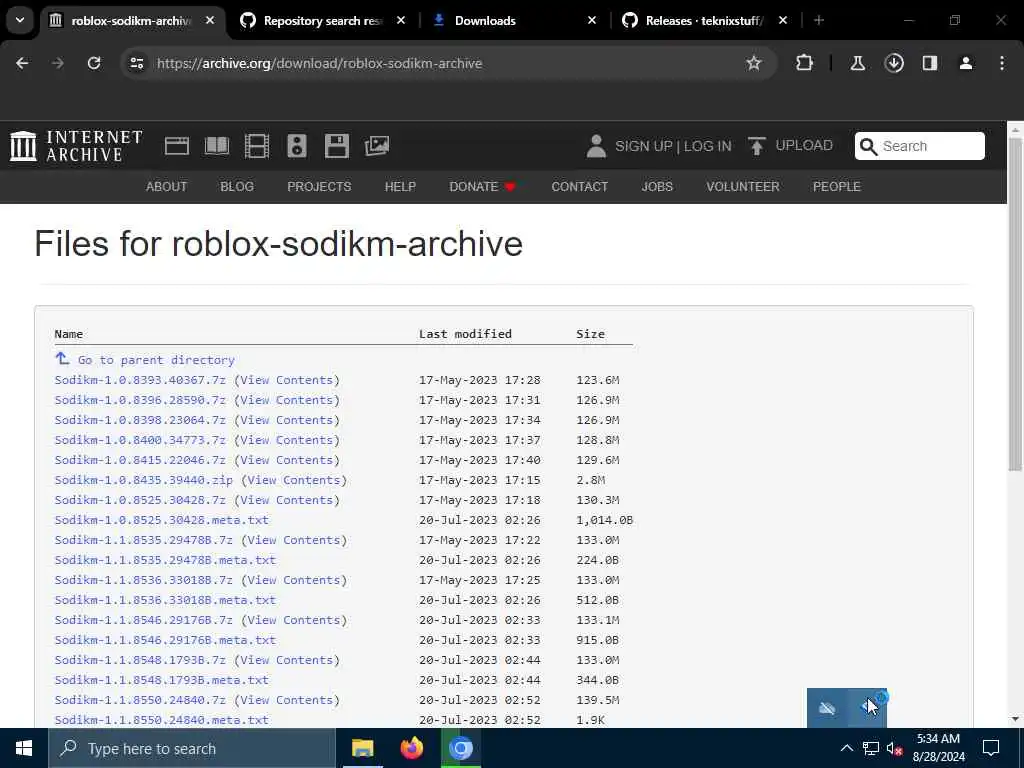Click the Windows taskbar search box
This screenshot has width=1024, height=768.
pos(192,748)
